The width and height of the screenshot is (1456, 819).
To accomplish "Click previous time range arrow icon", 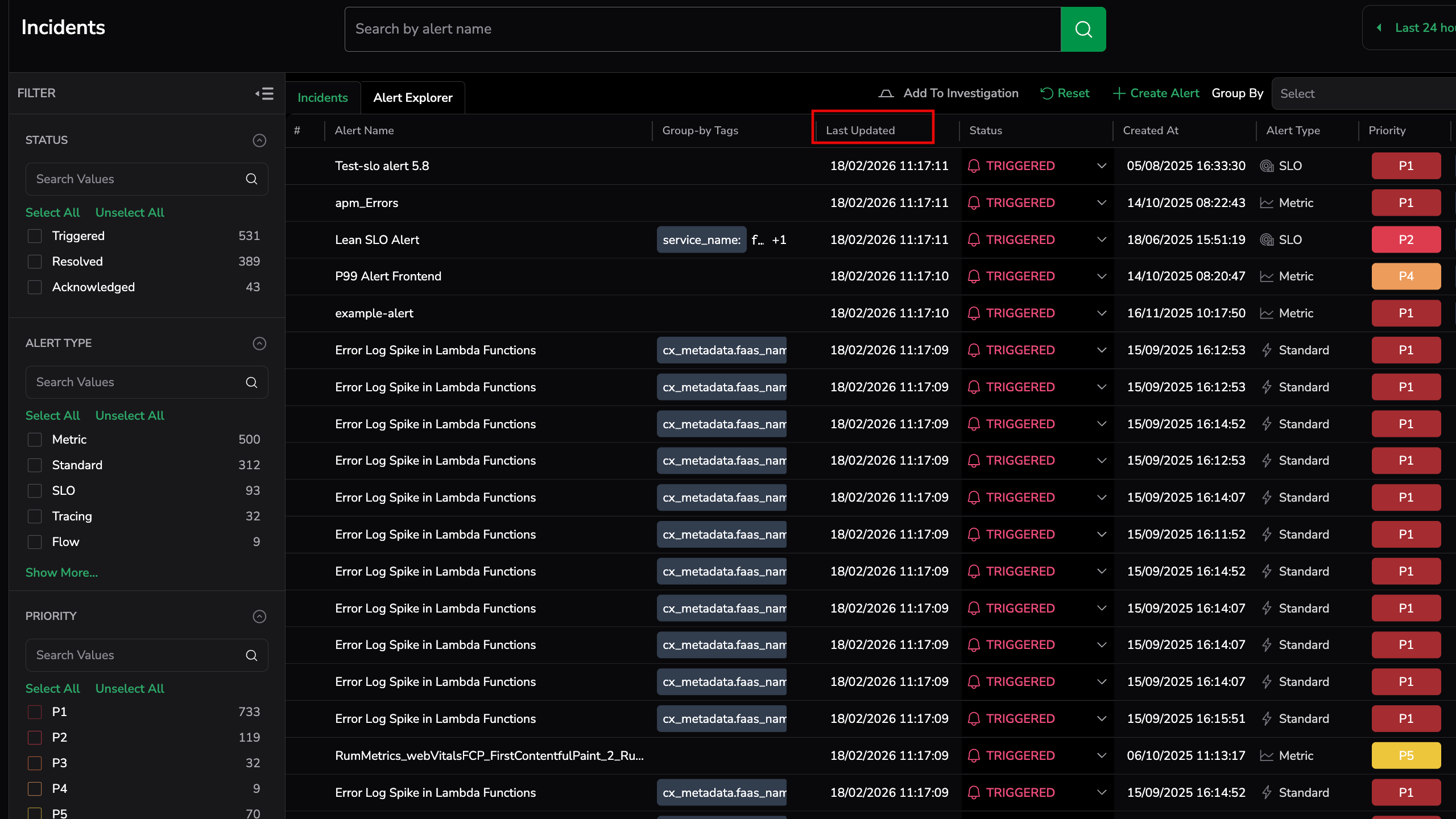I will pyautogui.click(x=1379, y=28).
